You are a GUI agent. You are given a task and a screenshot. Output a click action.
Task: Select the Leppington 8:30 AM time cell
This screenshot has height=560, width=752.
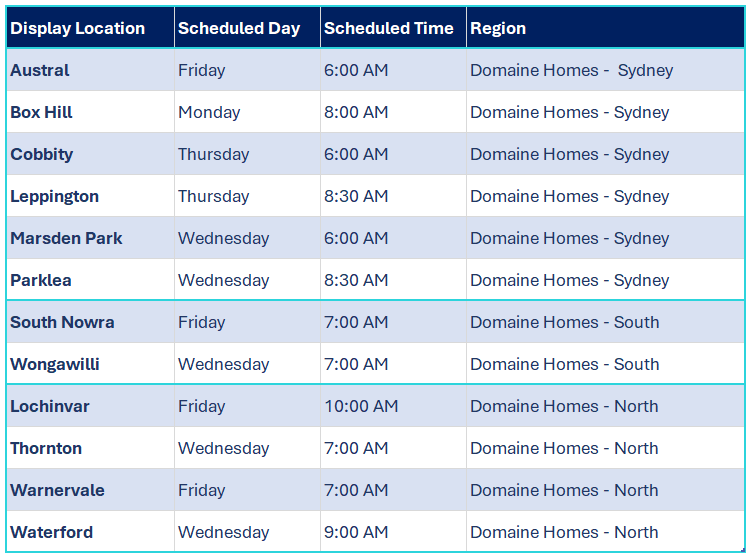[393, 196]
